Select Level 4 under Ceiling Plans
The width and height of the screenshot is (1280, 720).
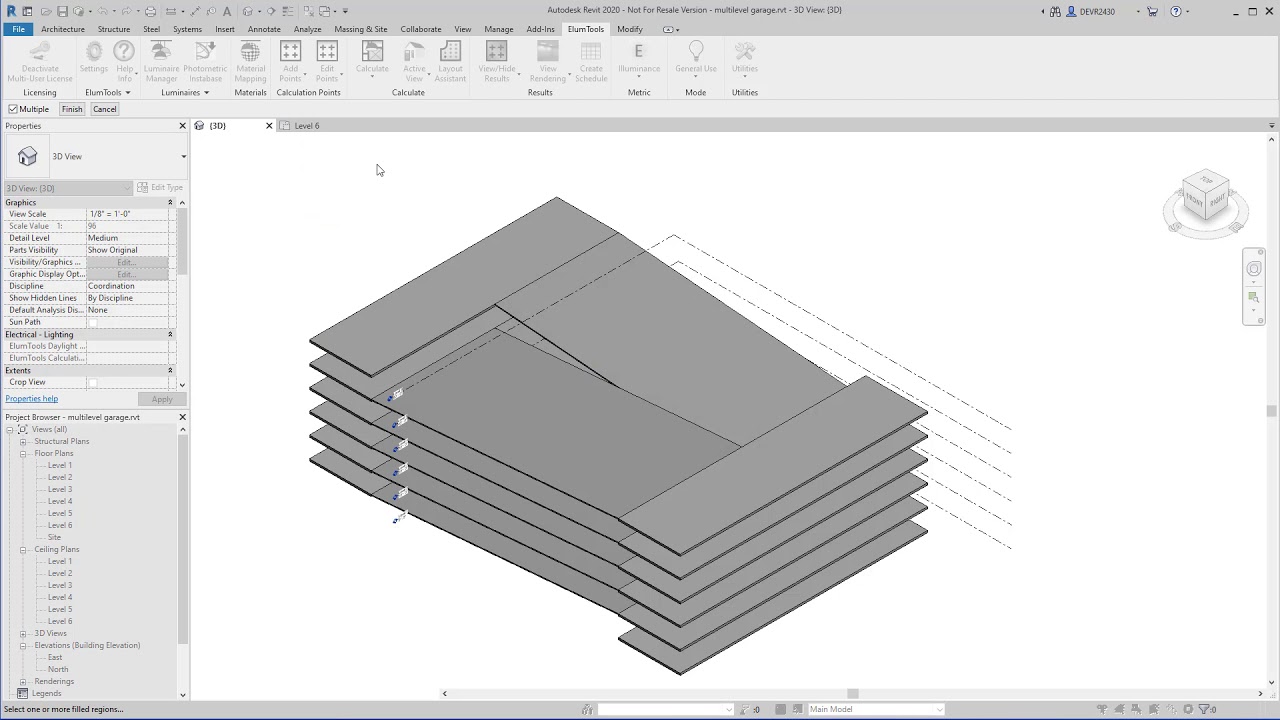tap(60, 598)
